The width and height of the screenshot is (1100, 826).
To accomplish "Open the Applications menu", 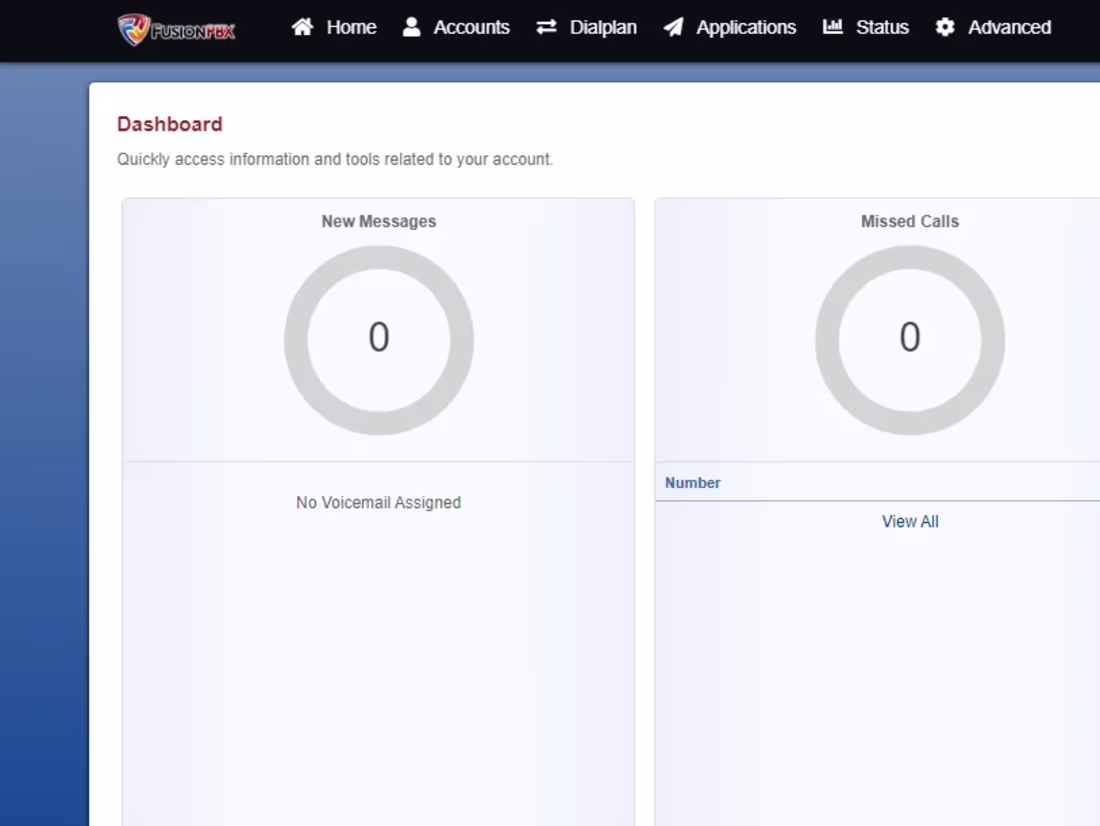I will coord(746,27).
